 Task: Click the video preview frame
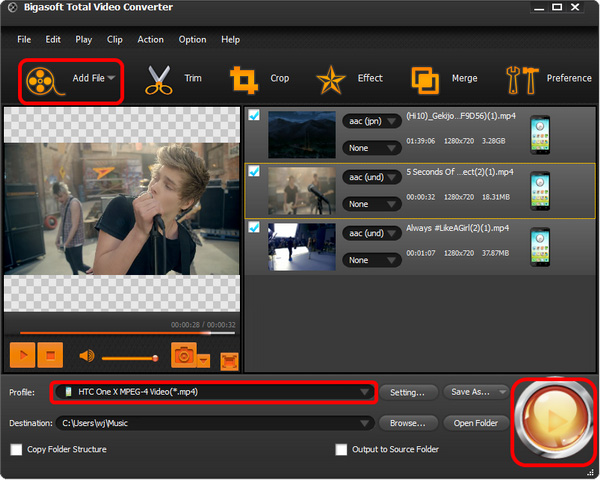[122, 209]
